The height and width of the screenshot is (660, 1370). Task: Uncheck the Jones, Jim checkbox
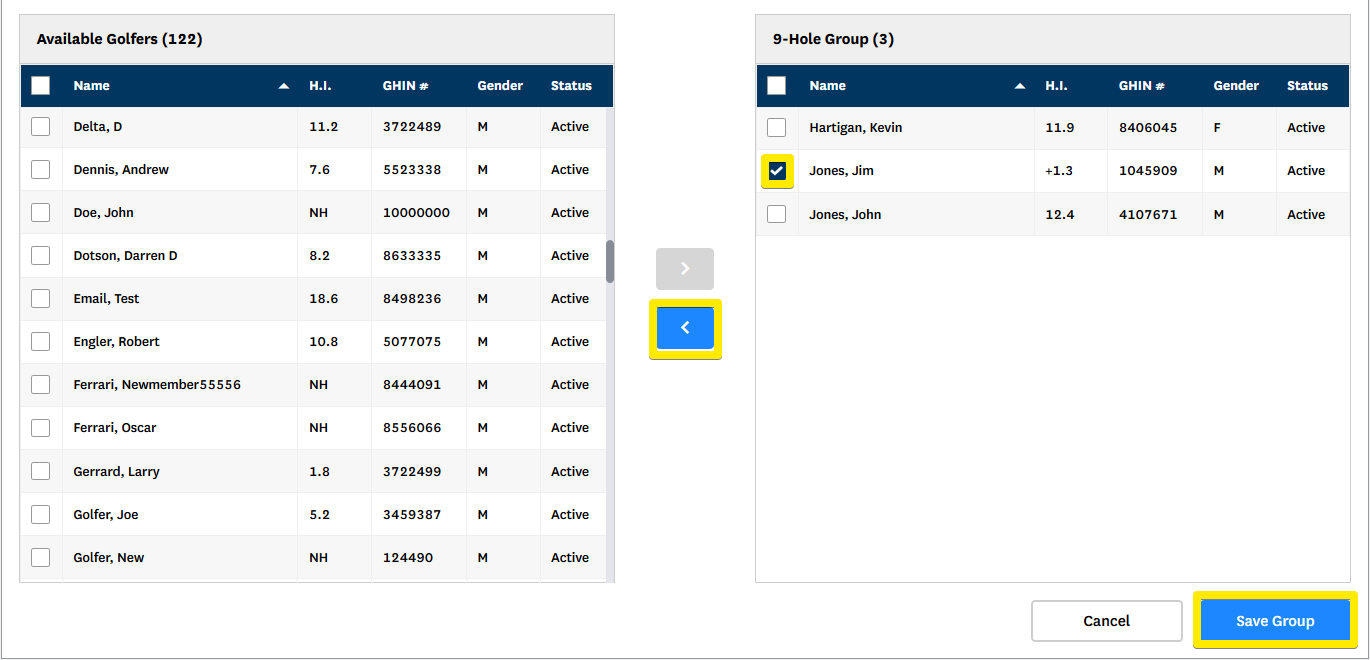(x=777, y=171)
